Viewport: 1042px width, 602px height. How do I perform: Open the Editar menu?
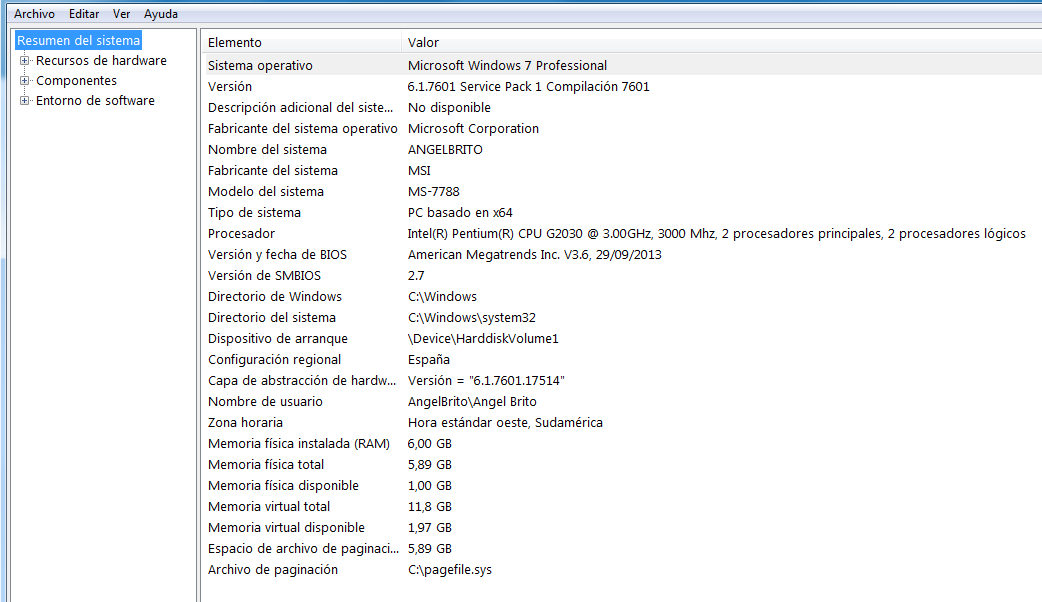pos(84,14)
